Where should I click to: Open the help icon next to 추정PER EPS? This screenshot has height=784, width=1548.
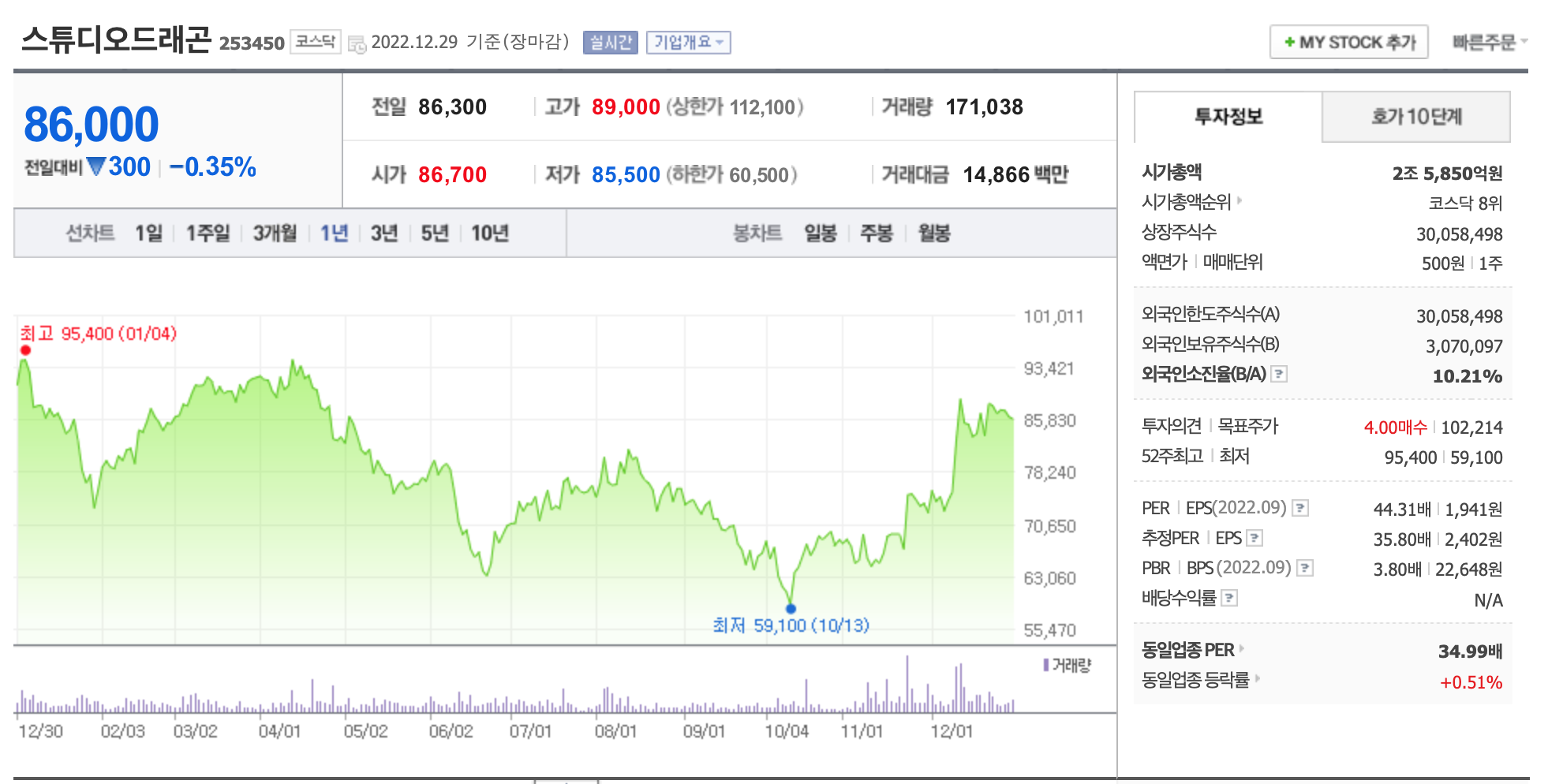[x=1254, y=538]
